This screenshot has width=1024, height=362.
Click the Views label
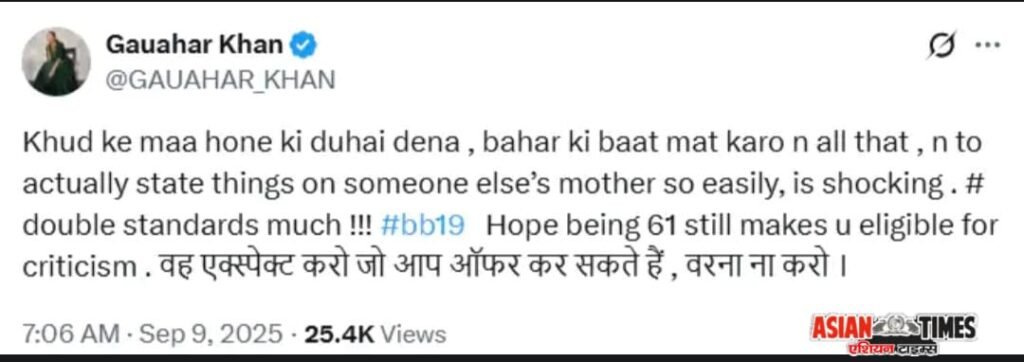click(414, 335)
